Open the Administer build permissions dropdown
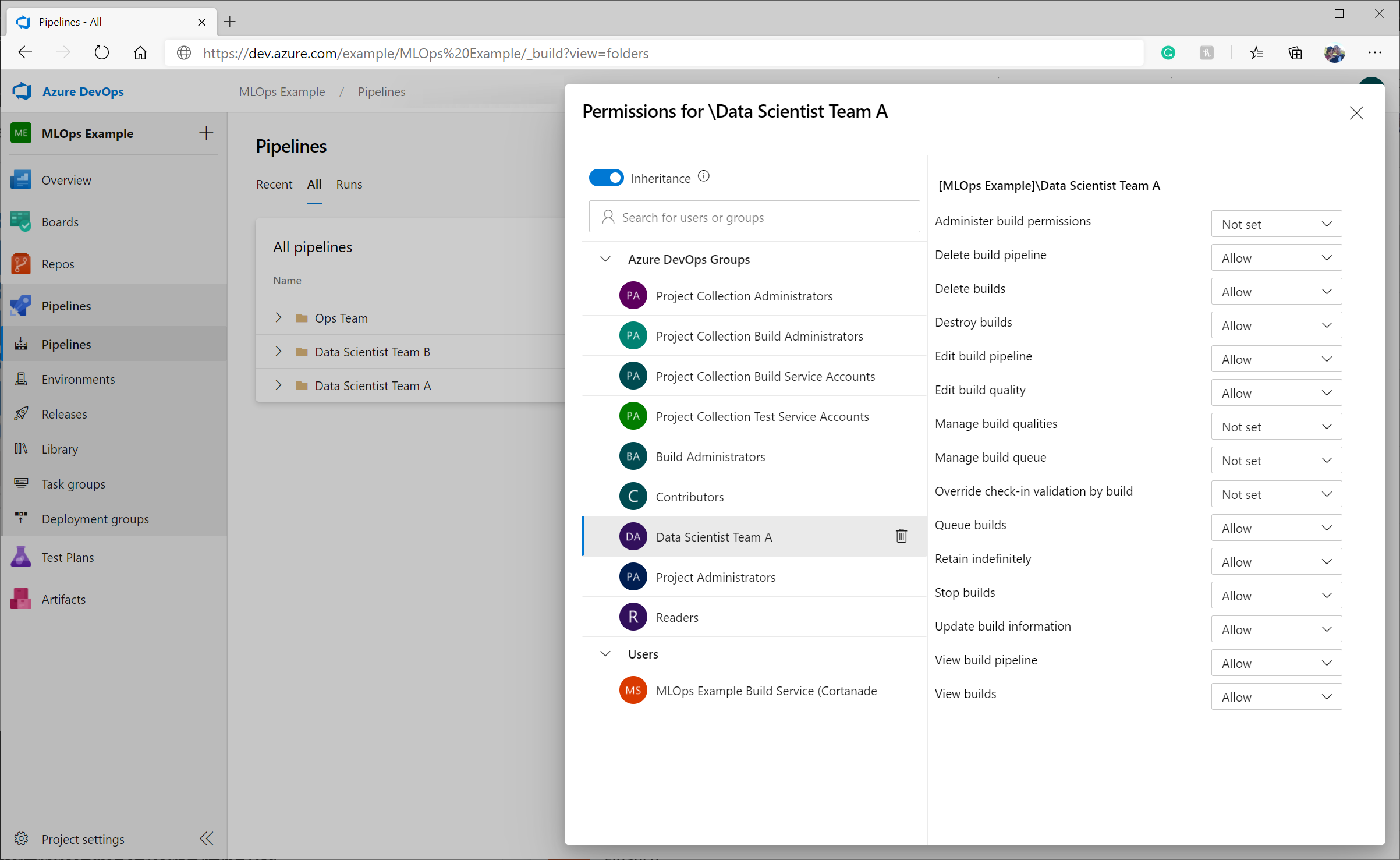 [x=1276, y=224]
